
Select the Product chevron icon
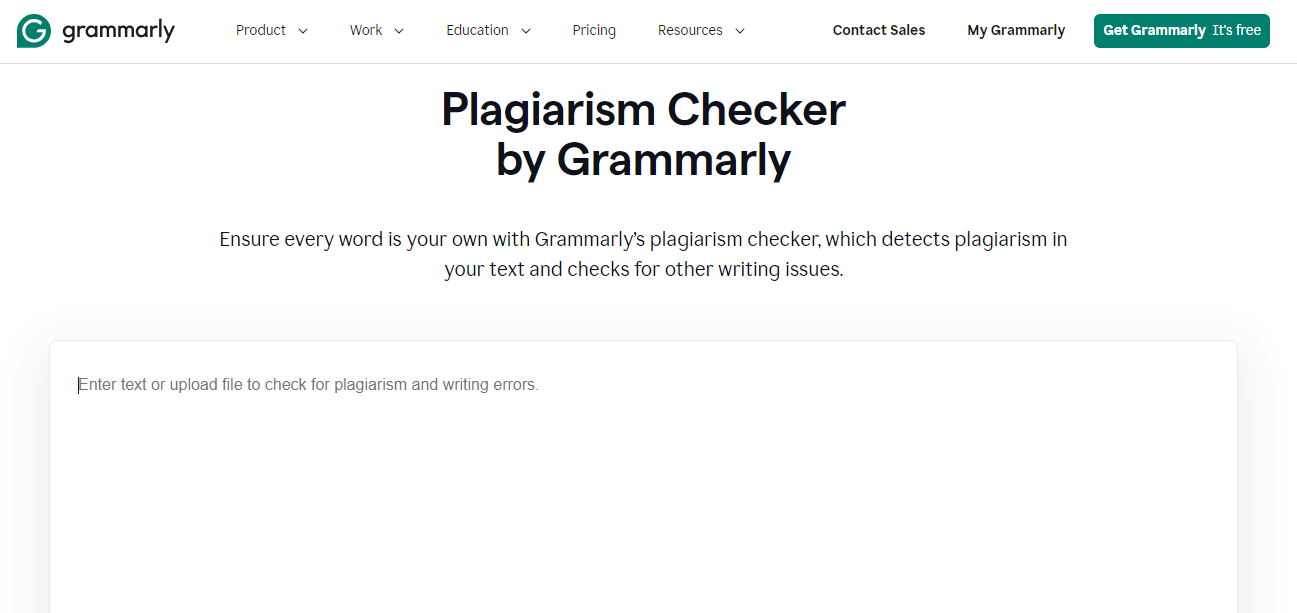(302, 31)
